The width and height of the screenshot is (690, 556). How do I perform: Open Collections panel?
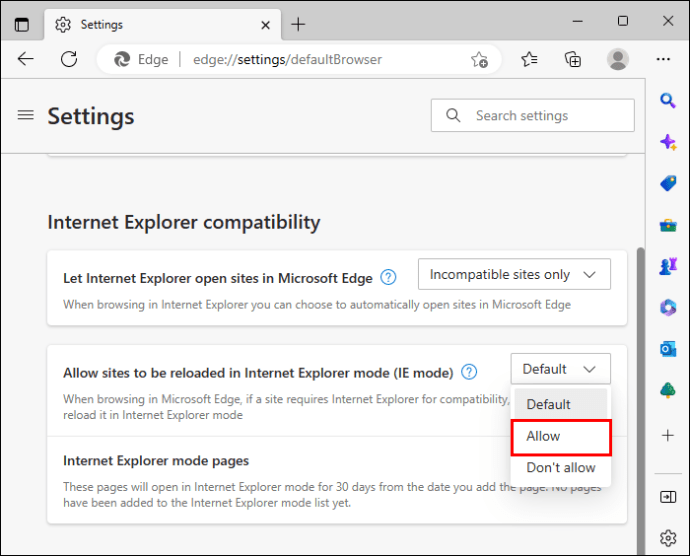pos(573,59)
